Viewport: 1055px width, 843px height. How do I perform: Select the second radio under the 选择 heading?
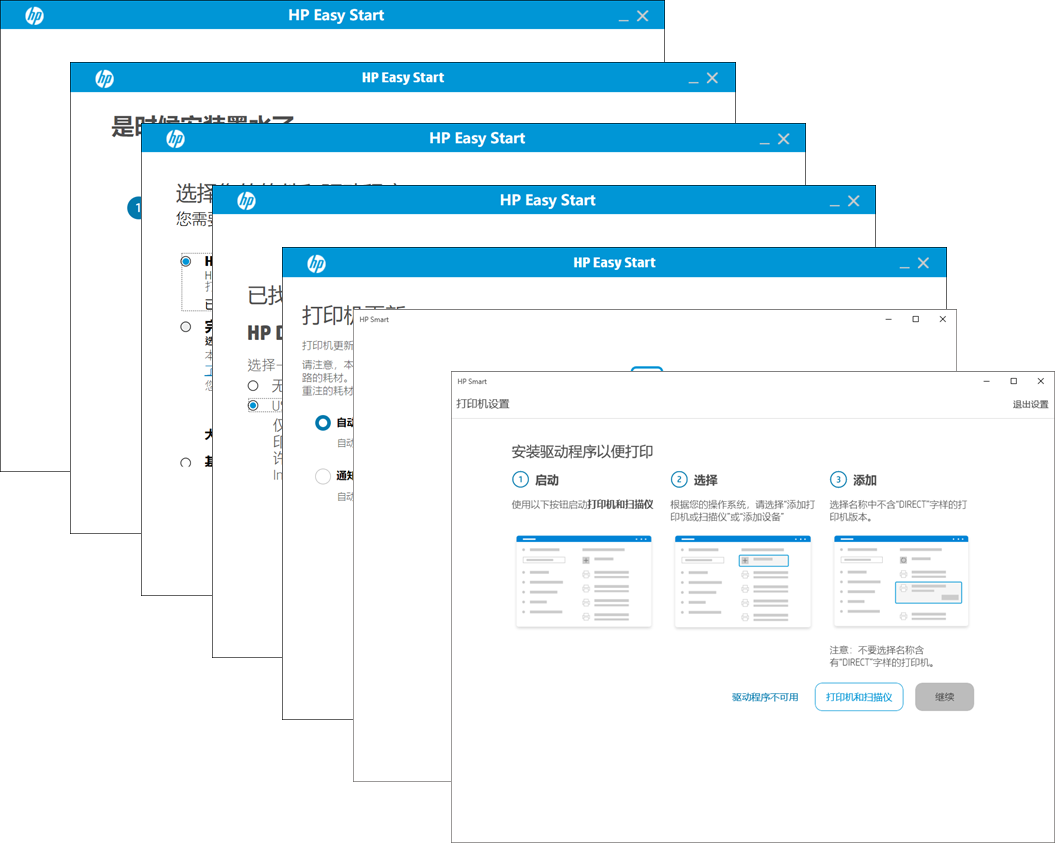pyautogui.click(x=186, y=327)
